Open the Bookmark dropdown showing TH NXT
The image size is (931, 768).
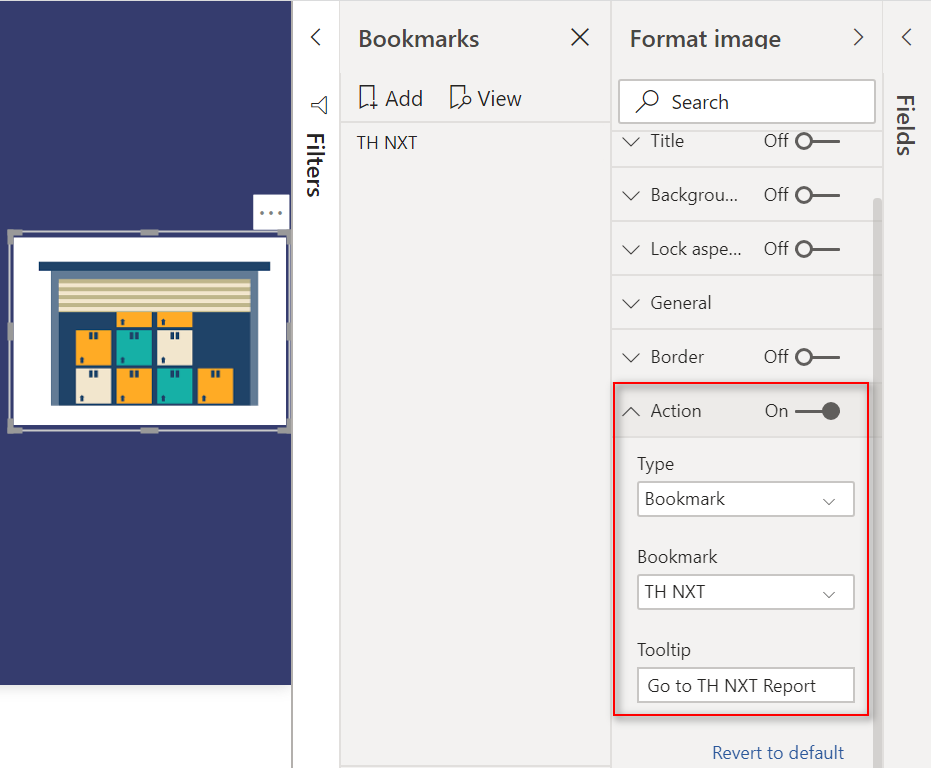click(745, 592)
